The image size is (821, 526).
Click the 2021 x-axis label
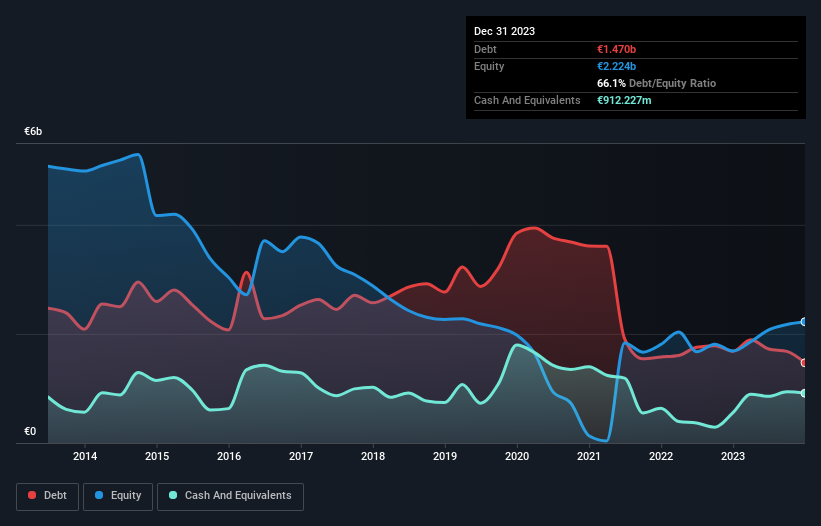click(x=589, y=456)
